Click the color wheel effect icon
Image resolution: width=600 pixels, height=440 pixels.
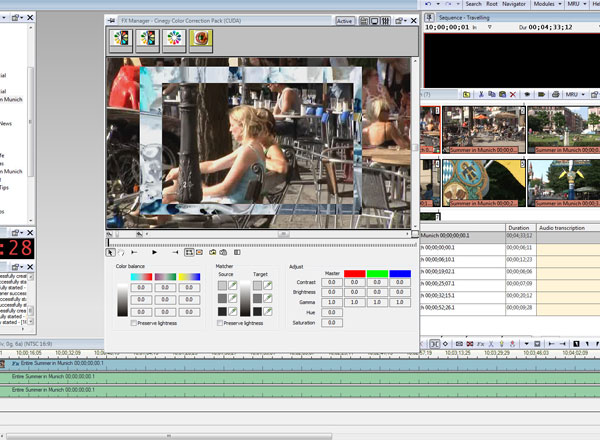(175, 39)
